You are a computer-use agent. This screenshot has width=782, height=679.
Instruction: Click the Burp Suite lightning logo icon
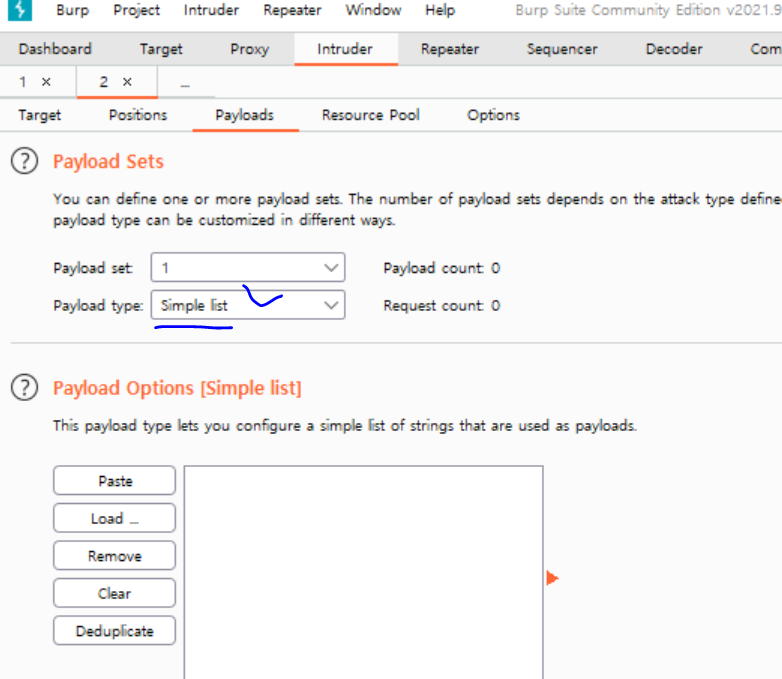20,9
